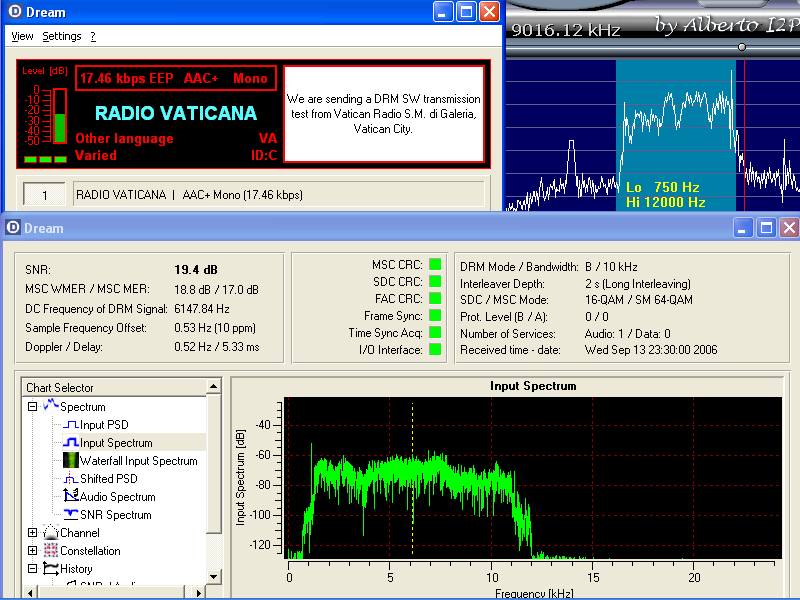Maximize the Dream evaluation window
The height and width of the screenshot is (600, 800).
[x=766, y=228]
